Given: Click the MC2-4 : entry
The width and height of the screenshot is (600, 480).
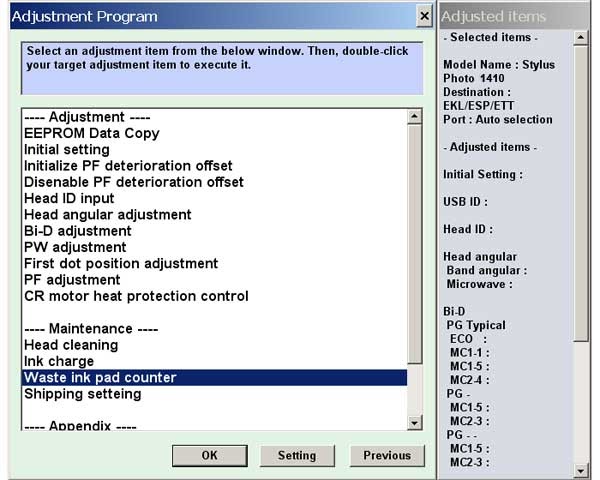Looking at the screenshot, I should pos(470,380).
